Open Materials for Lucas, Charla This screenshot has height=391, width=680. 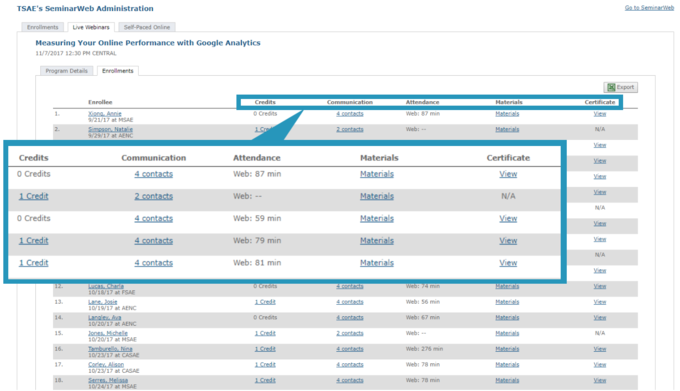[x=507, y=286]
